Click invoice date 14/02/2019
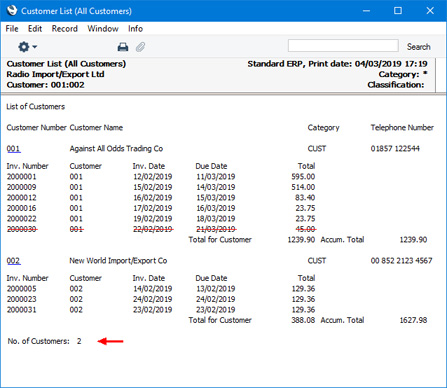 tap(153, 289)
